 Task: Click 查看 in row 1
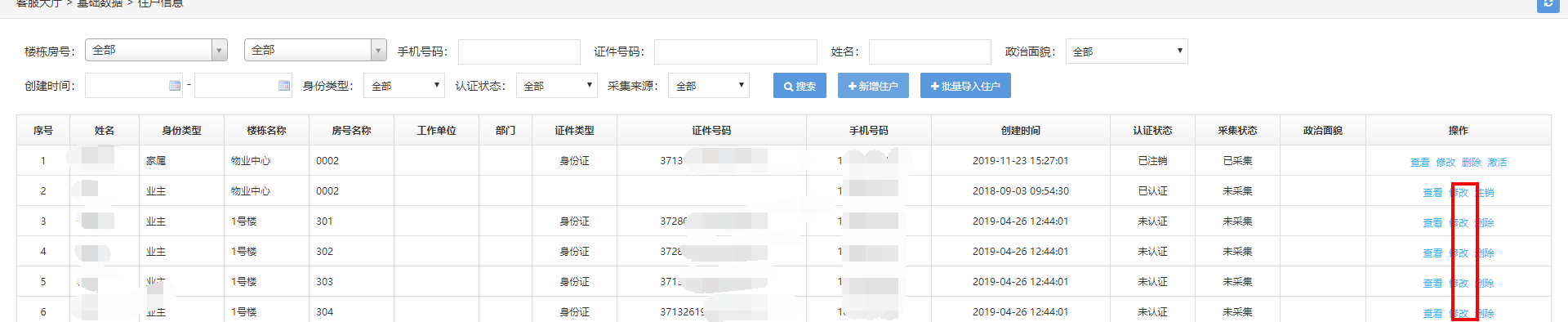point(1419,162)
